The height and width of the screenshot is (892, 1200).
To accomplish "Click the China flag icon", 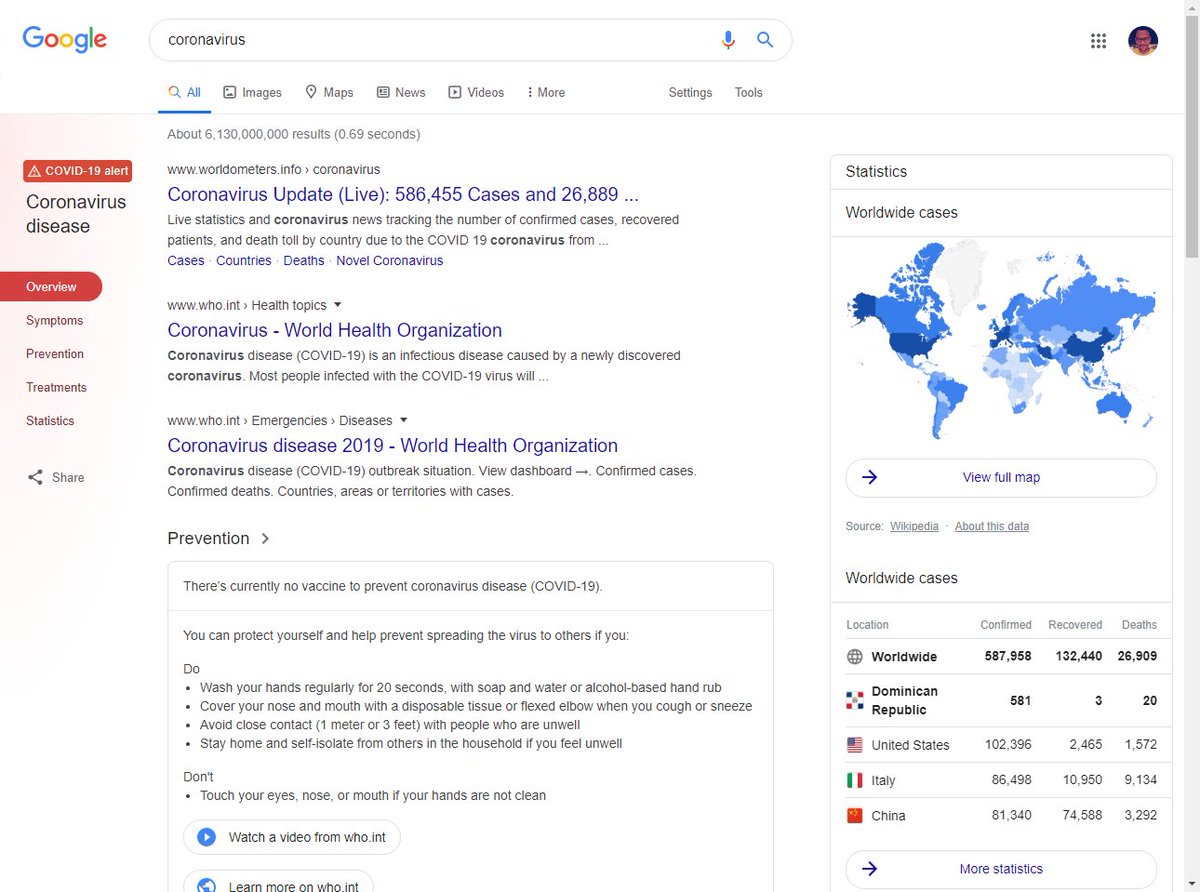I will pyautogui.click(x=855, y=815).
